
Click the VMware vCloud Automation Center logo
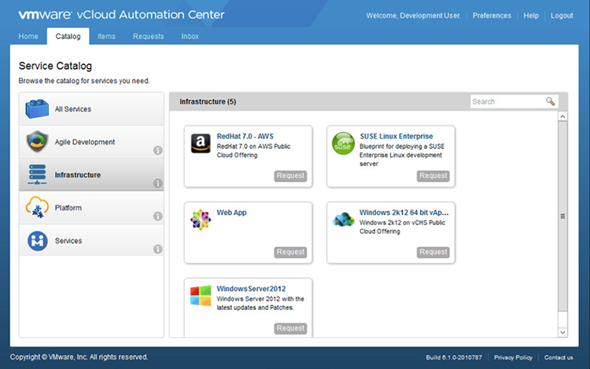coord(121,15)
